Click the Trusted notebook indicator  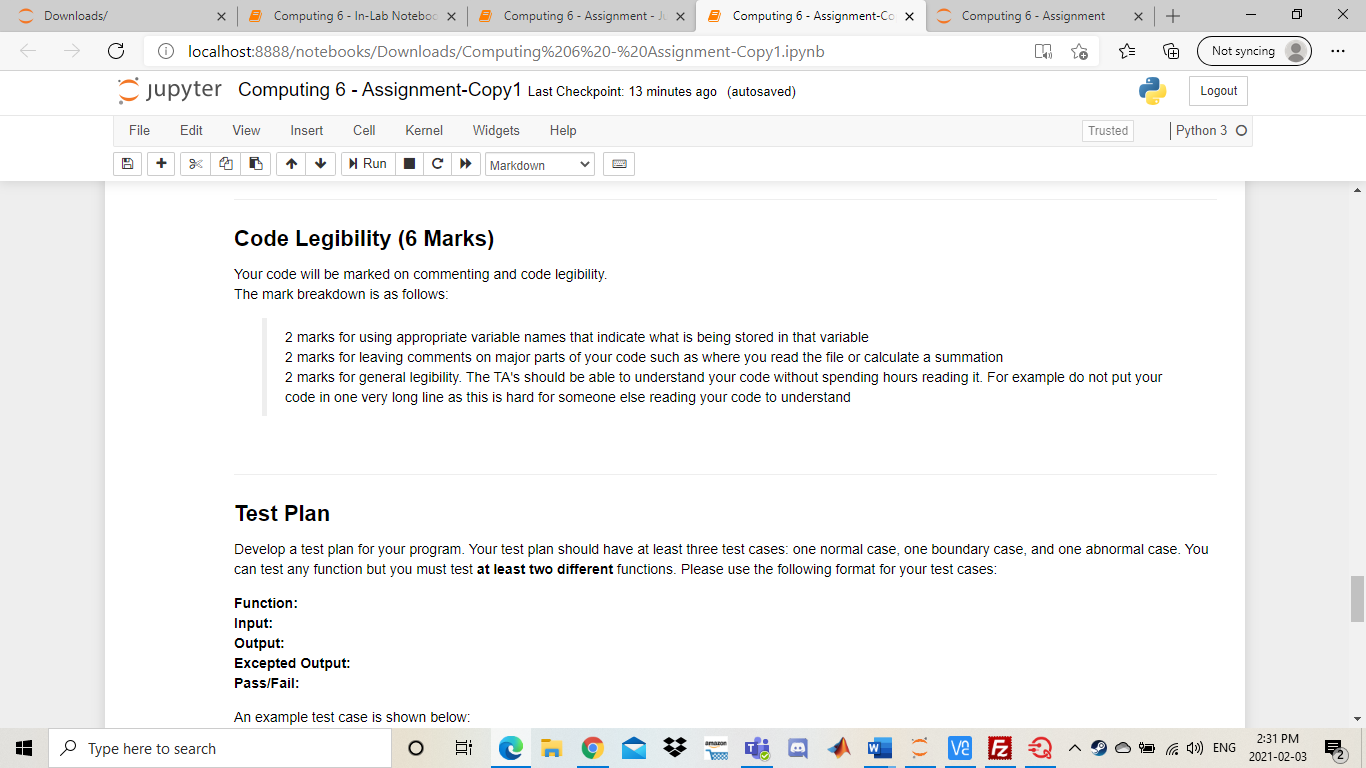pyautogui.click(x=1108, y=131)
